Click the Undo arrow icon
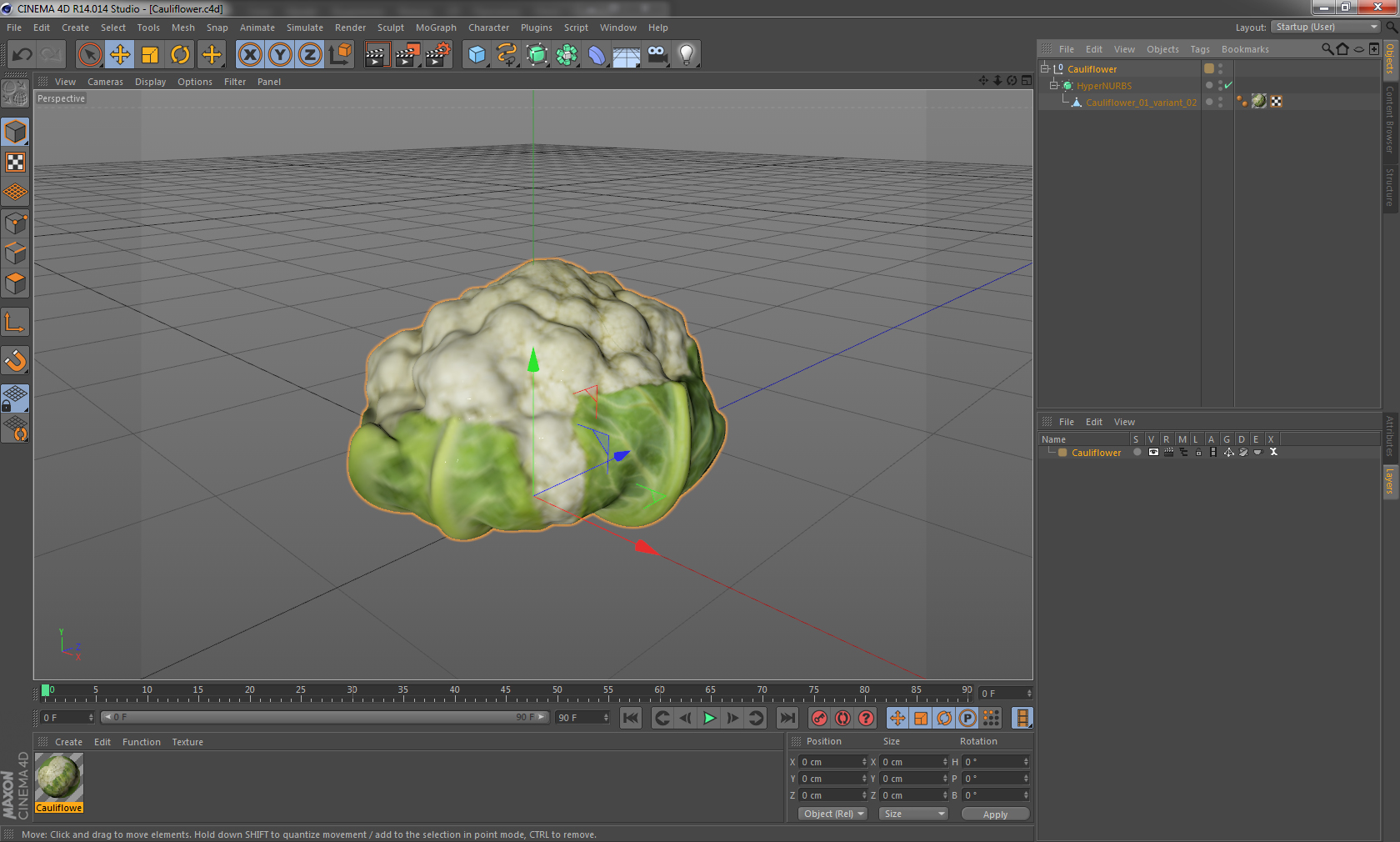This screenshot has height=842, width=1400. [x=22, y=55]
